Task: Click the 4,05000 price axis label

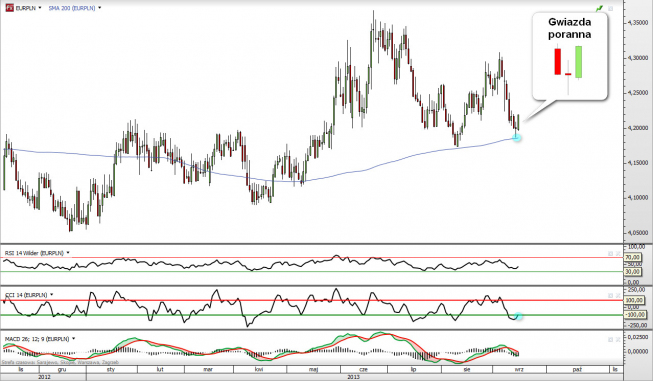Action: pos(638,233)
